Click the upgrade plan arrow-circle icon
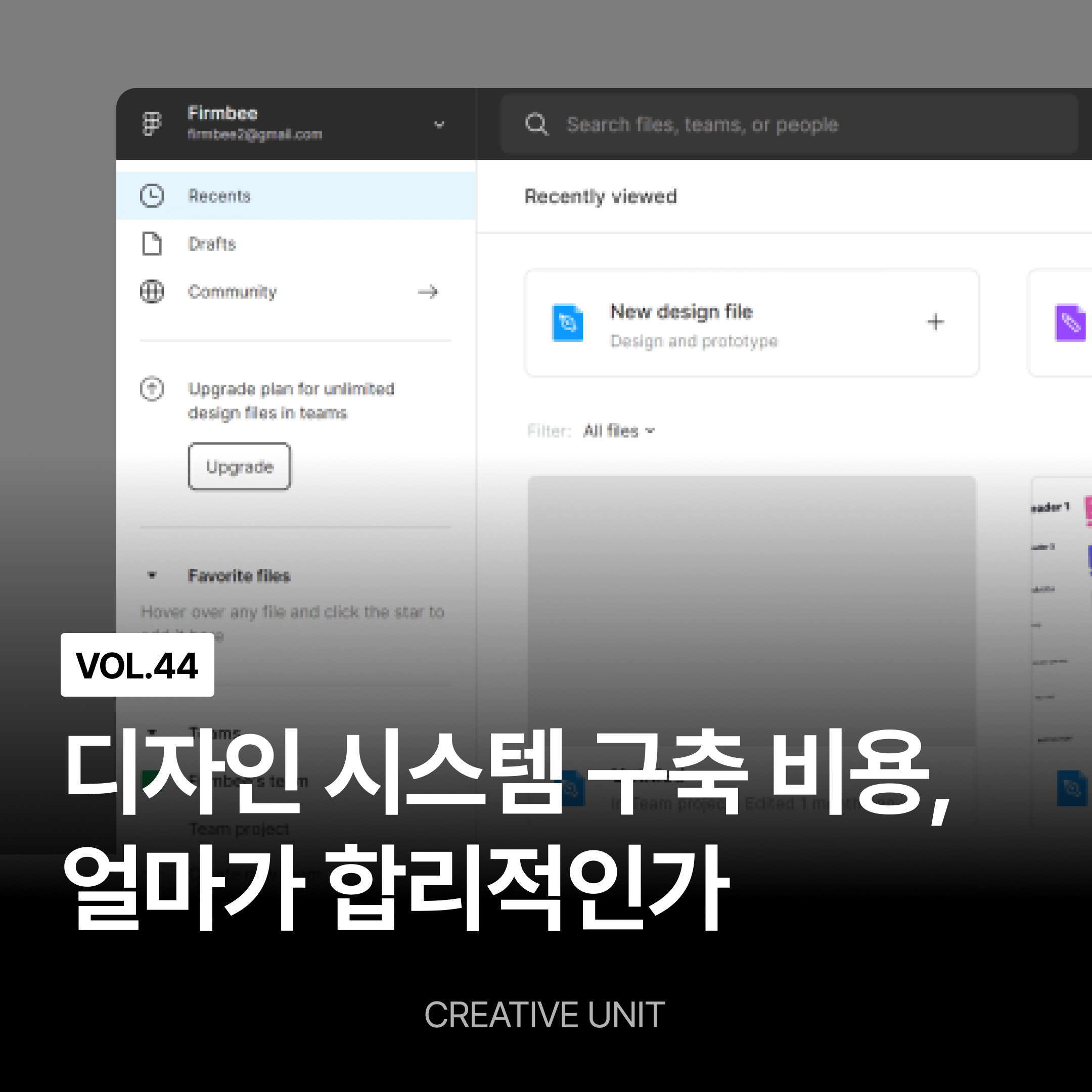1092x1092 pixels. click(x=152, y=389)
